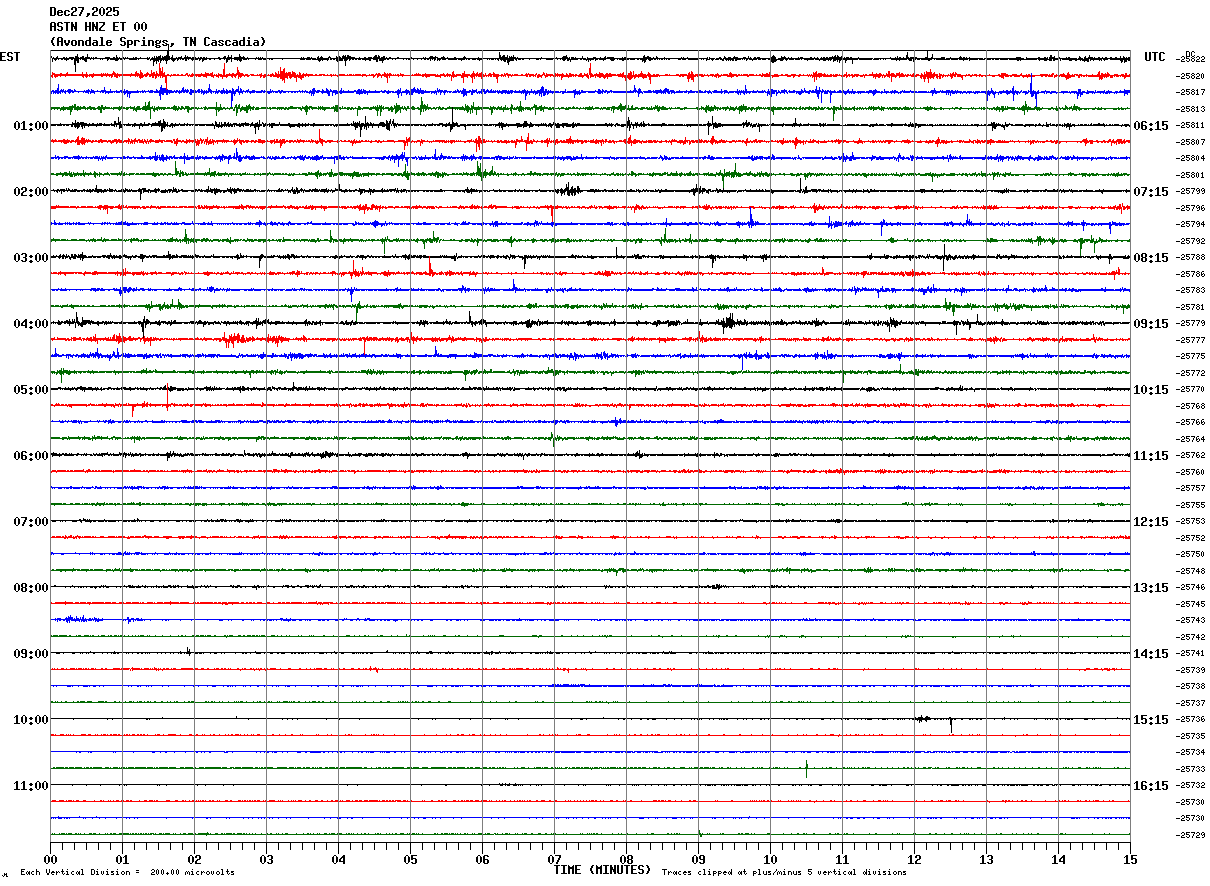Click the "07:00" EST time label
1210x886 pixels.
coord(31,522)
